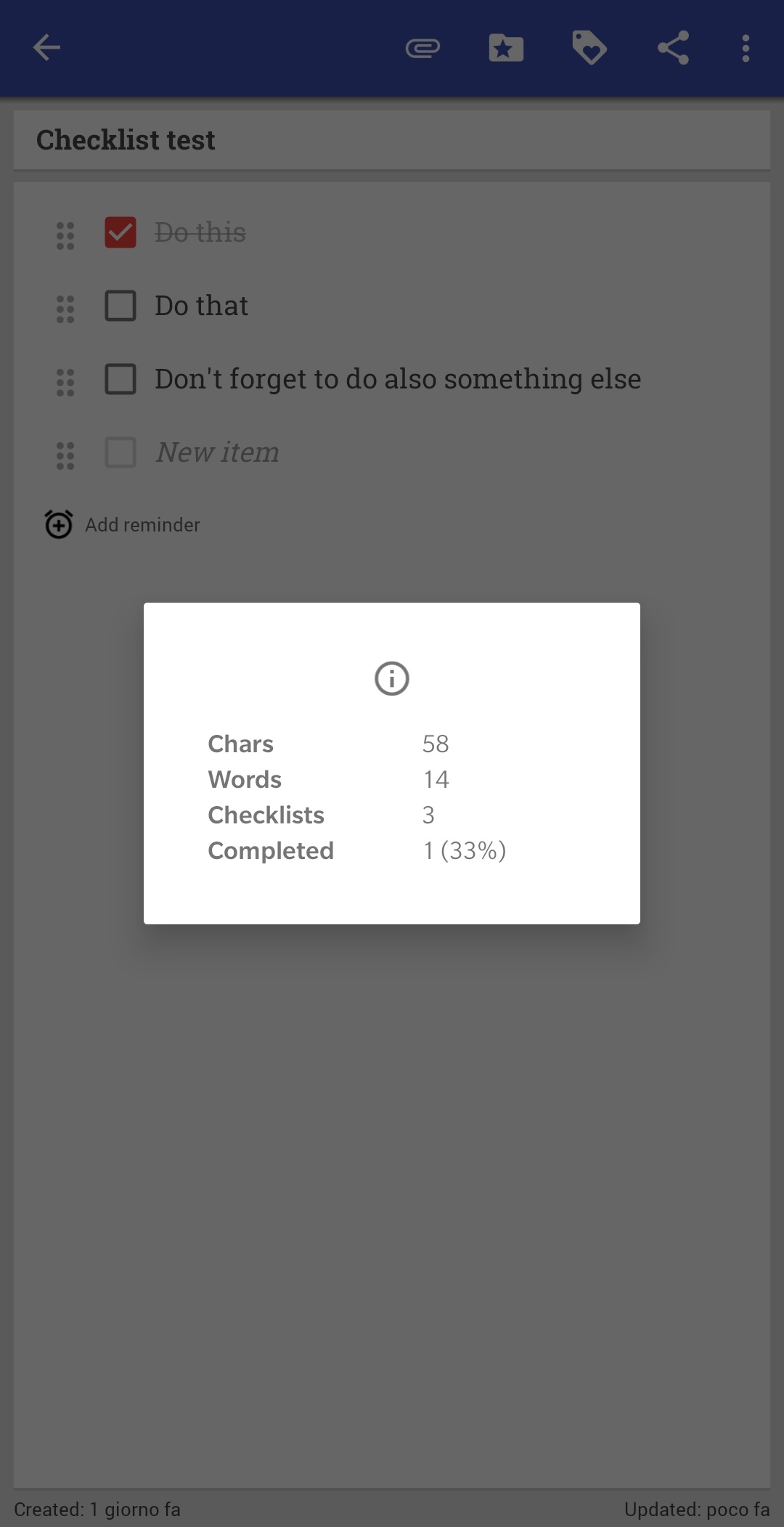
Task: Open the attachment paperclip tool
Action: [423, 47]
